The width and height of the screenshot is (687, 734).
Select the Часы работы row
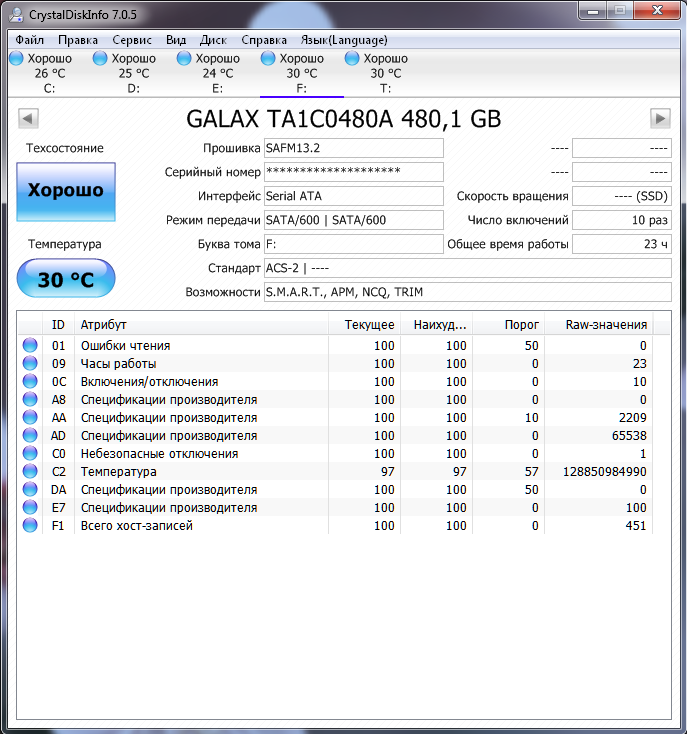tap(335, 363)
